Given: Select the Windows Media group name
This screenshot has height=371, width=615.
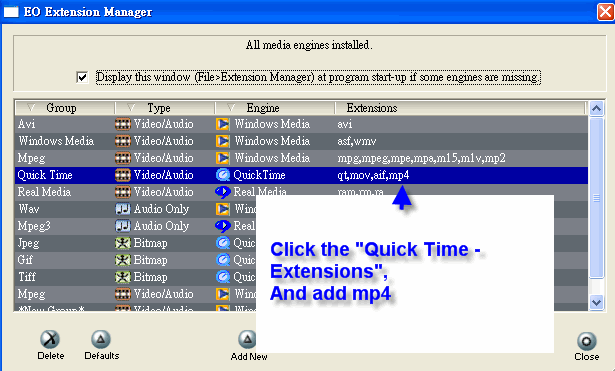Looking at the screenshot, I should pos(56,141).
